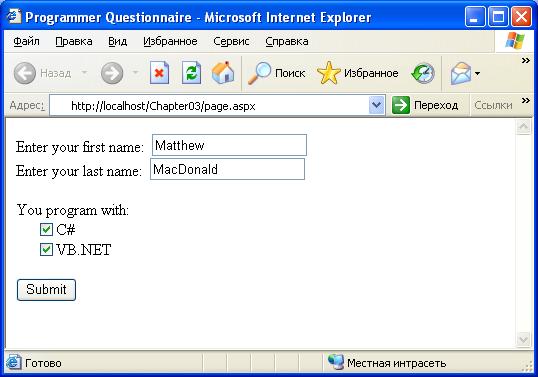Uncheck the C# checkbox
Image resolution: width=538 pixels, height=377 pixels.
pyautogui.click(x=46, y=229)
